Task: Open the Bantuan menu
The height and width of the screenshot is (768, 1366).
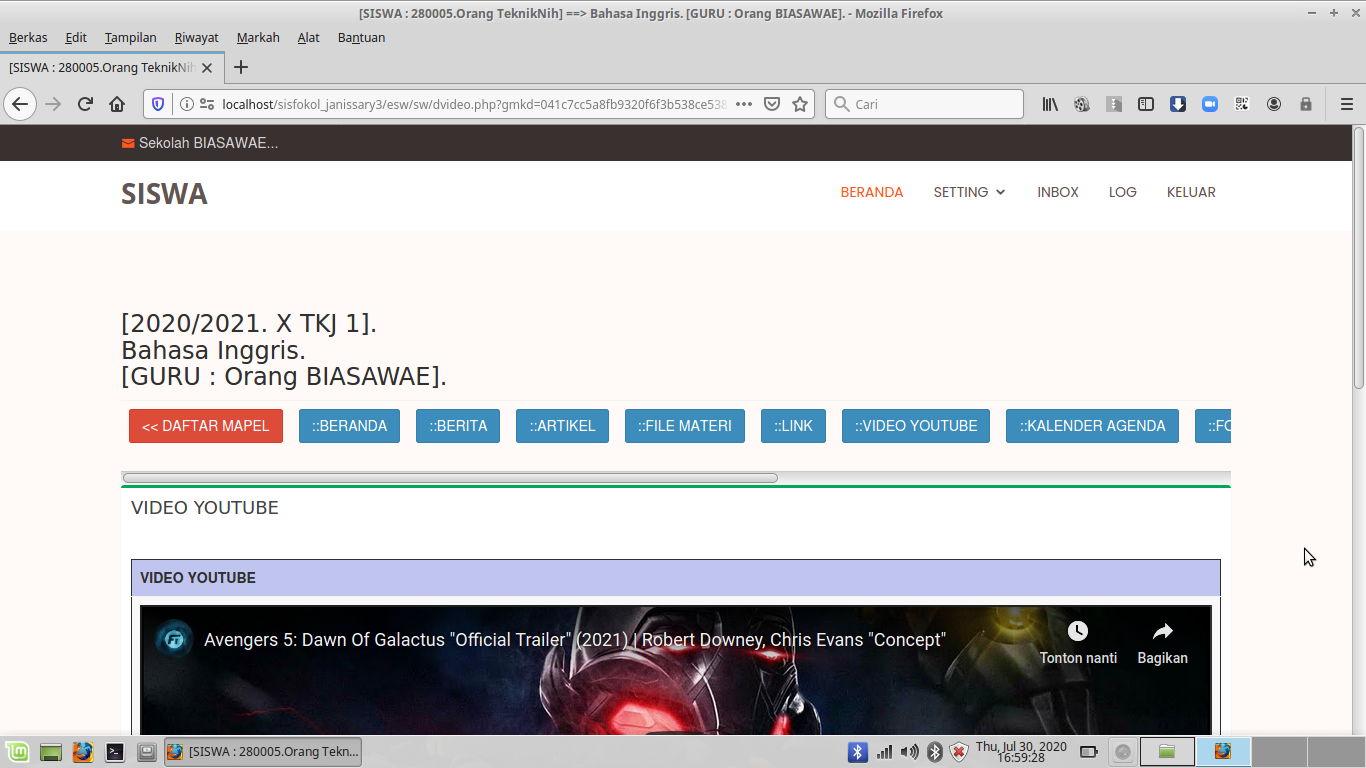Action: tap(361, 38)
